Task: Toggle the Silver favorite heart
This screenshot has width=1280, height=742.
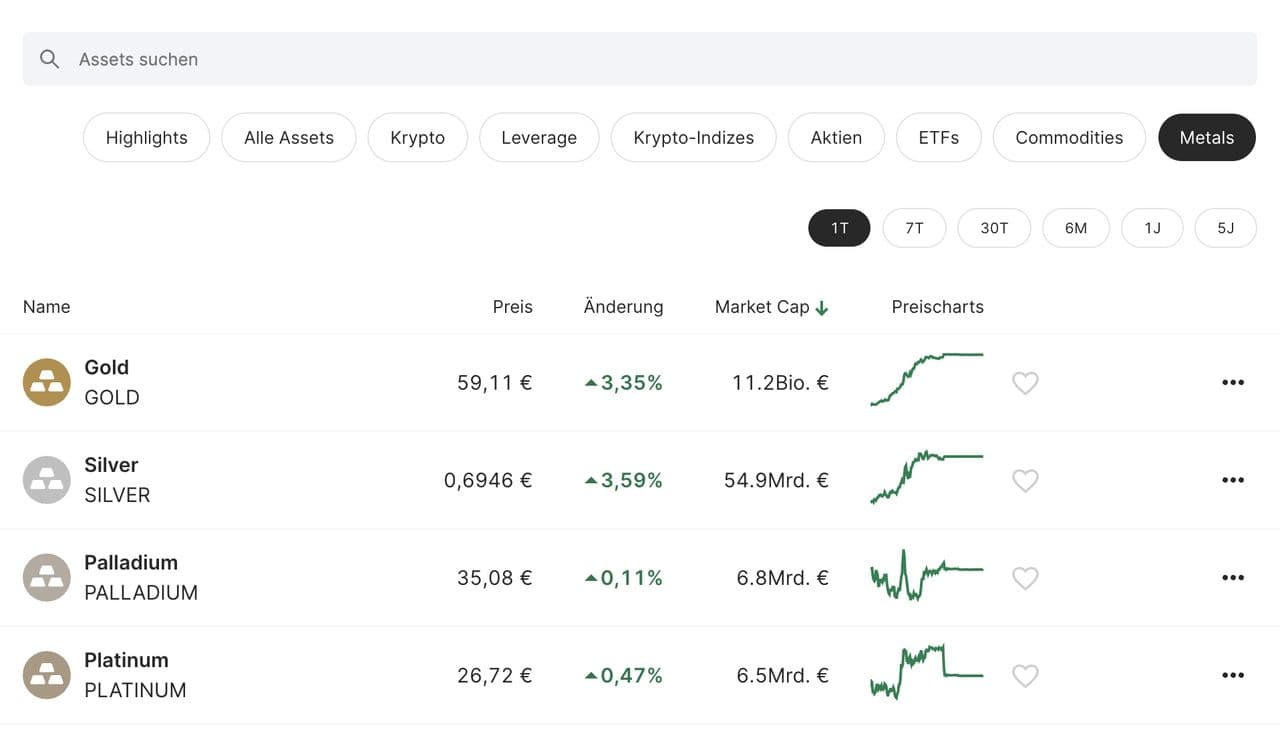Action: (x=1025, y=481)
